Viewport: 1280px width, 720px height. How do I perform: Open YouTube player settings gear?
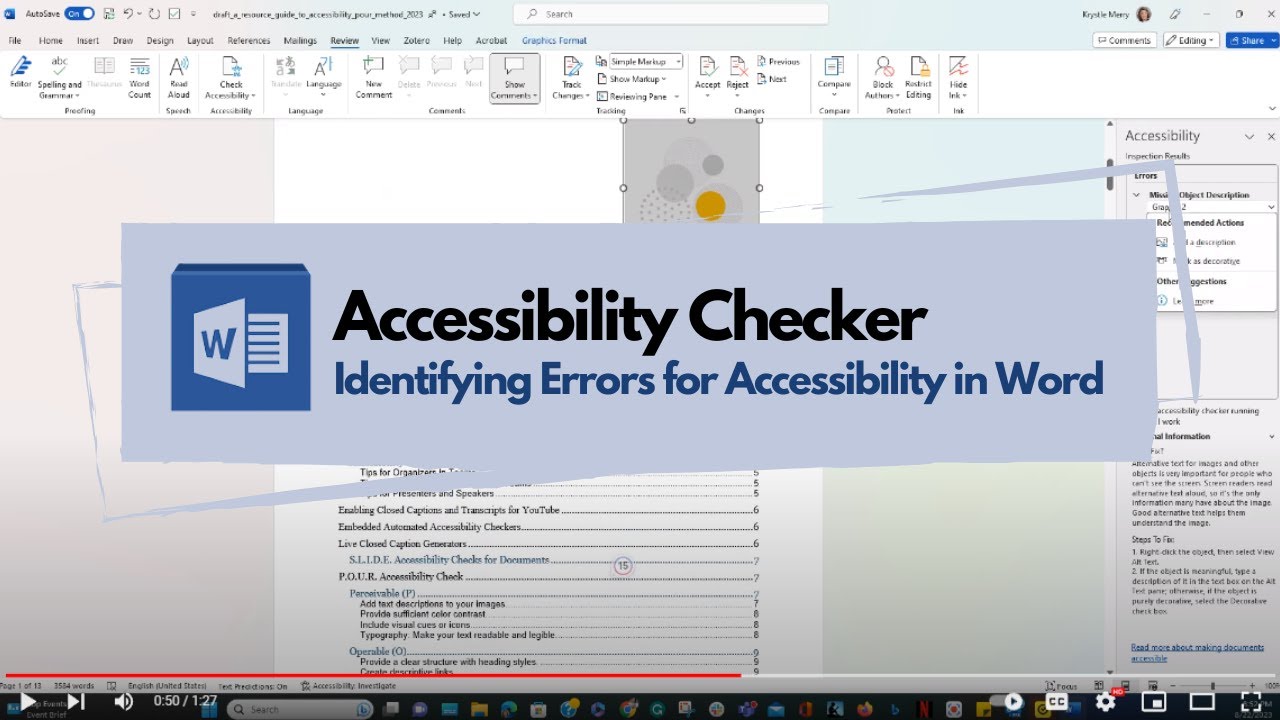tap(1105, 702)
